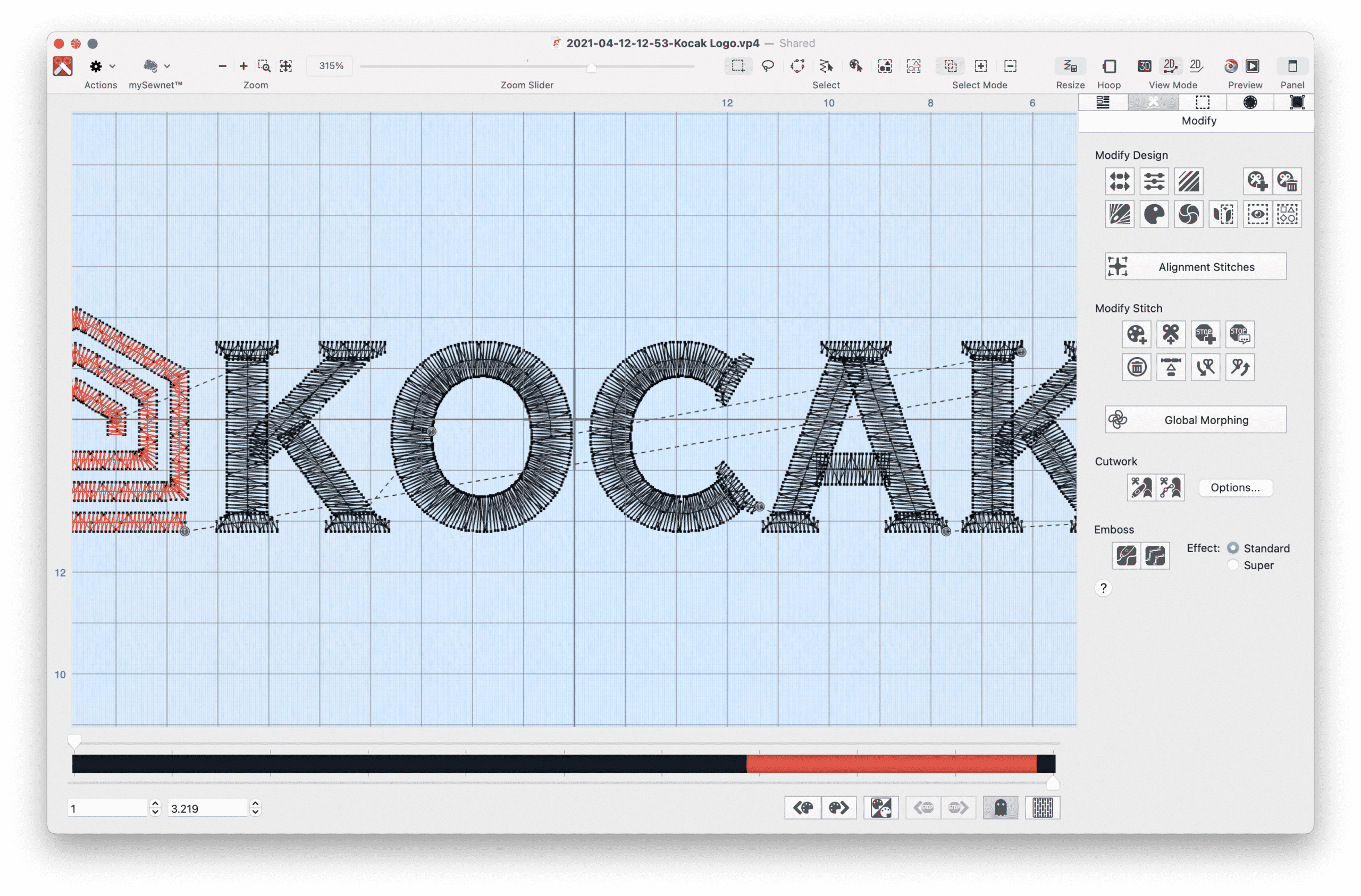Set Select Mode to Add to Selection
The height and width of the screenshot is (896, 1361).
click(981, 66)
